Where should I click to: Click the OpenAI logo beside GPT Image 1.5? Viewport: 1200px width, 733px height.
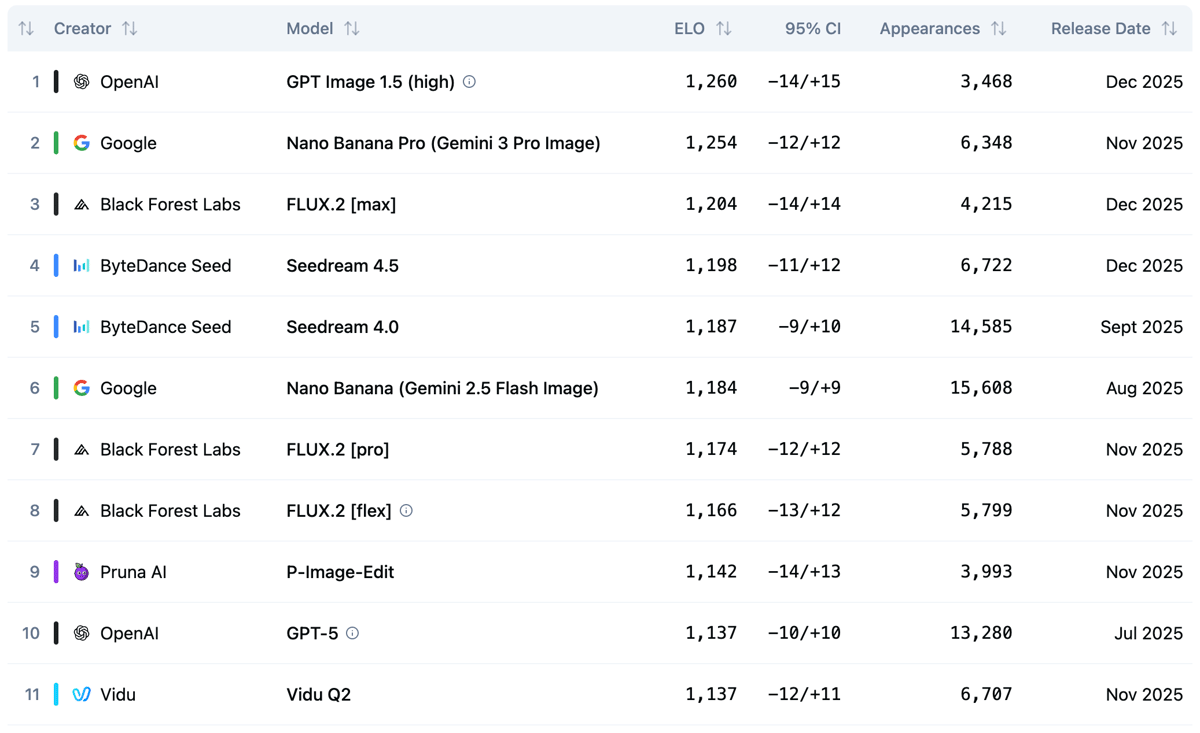(x=80, y=81)
